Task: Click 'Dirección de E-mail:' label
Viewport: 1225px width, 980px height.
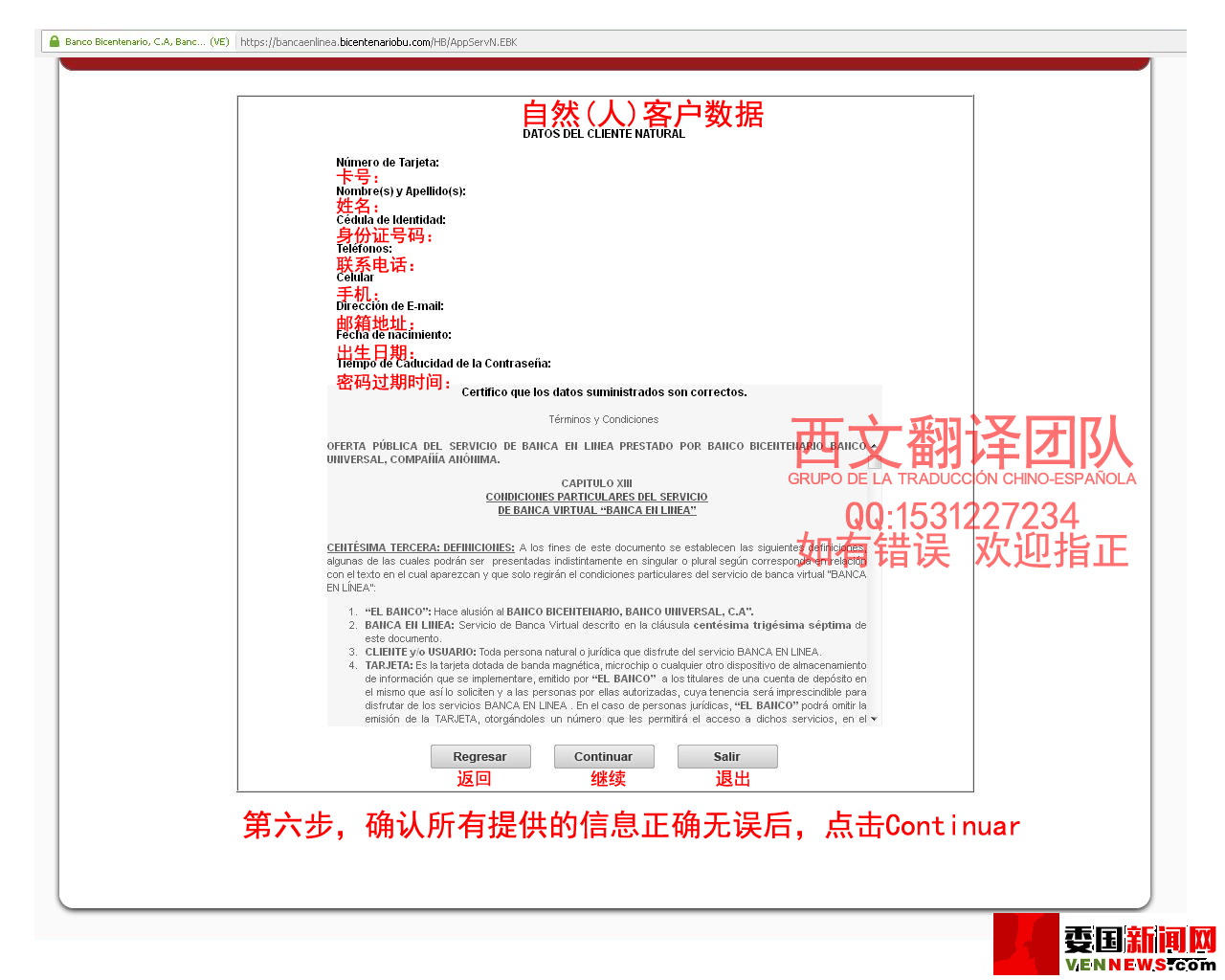Action: [390, 306]
